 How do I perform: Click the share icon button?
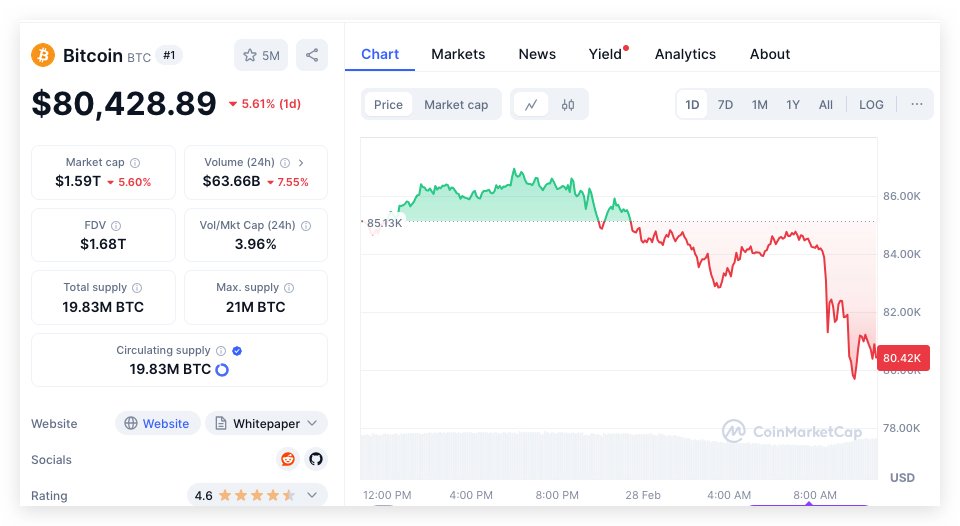click(x=312, y=55)
